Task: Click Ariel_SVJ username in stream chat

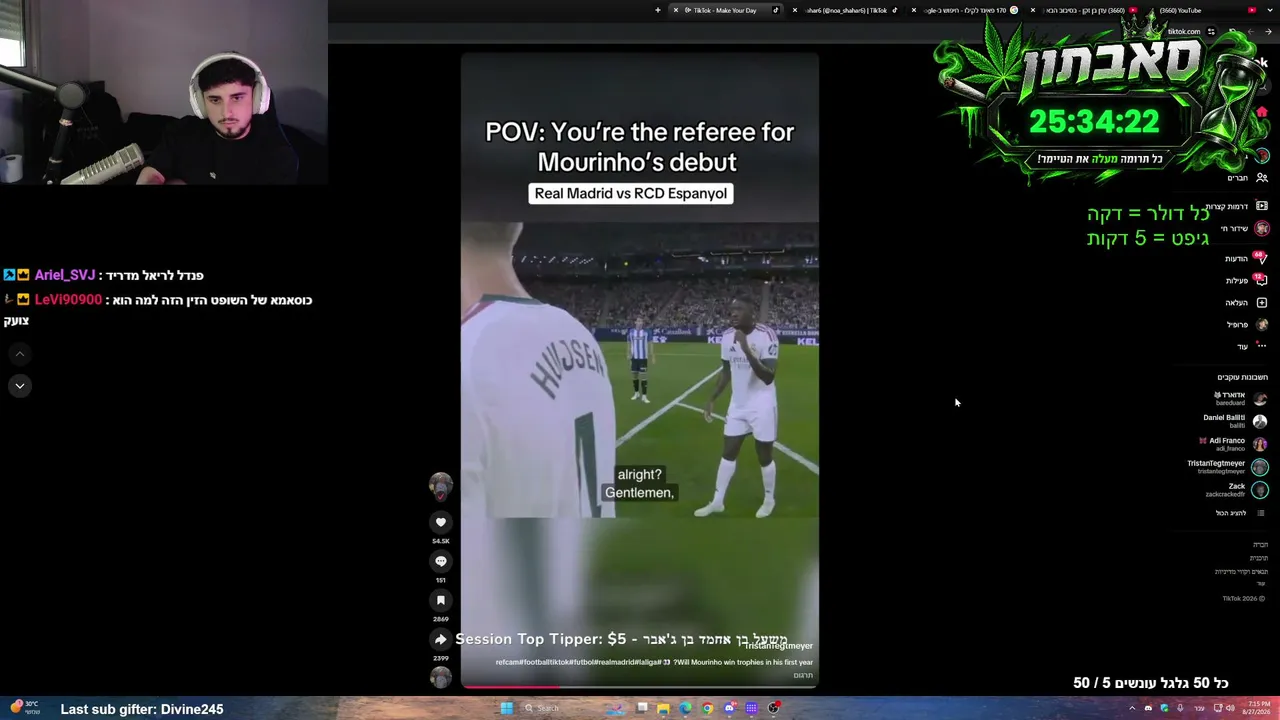Action: (x=65, y=275)
